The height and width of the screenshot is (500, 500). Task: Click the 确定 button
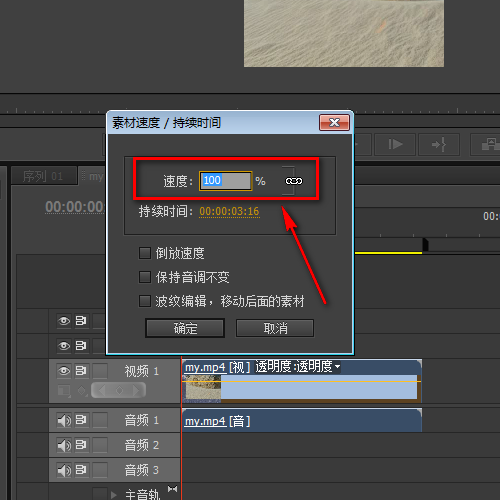[185, 328]
